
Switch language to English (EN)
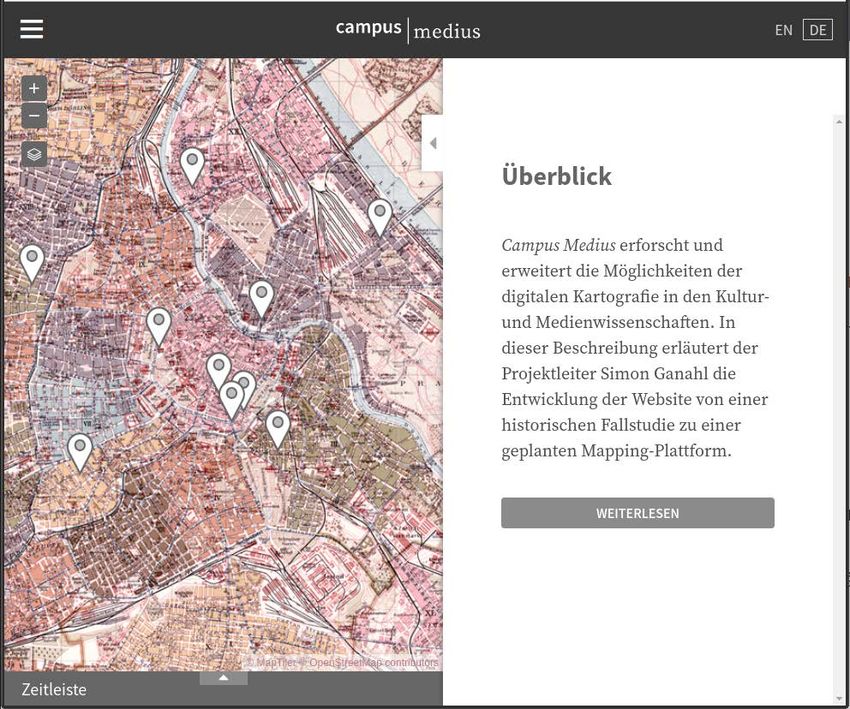pyautogui.click(x=783, y=30)
